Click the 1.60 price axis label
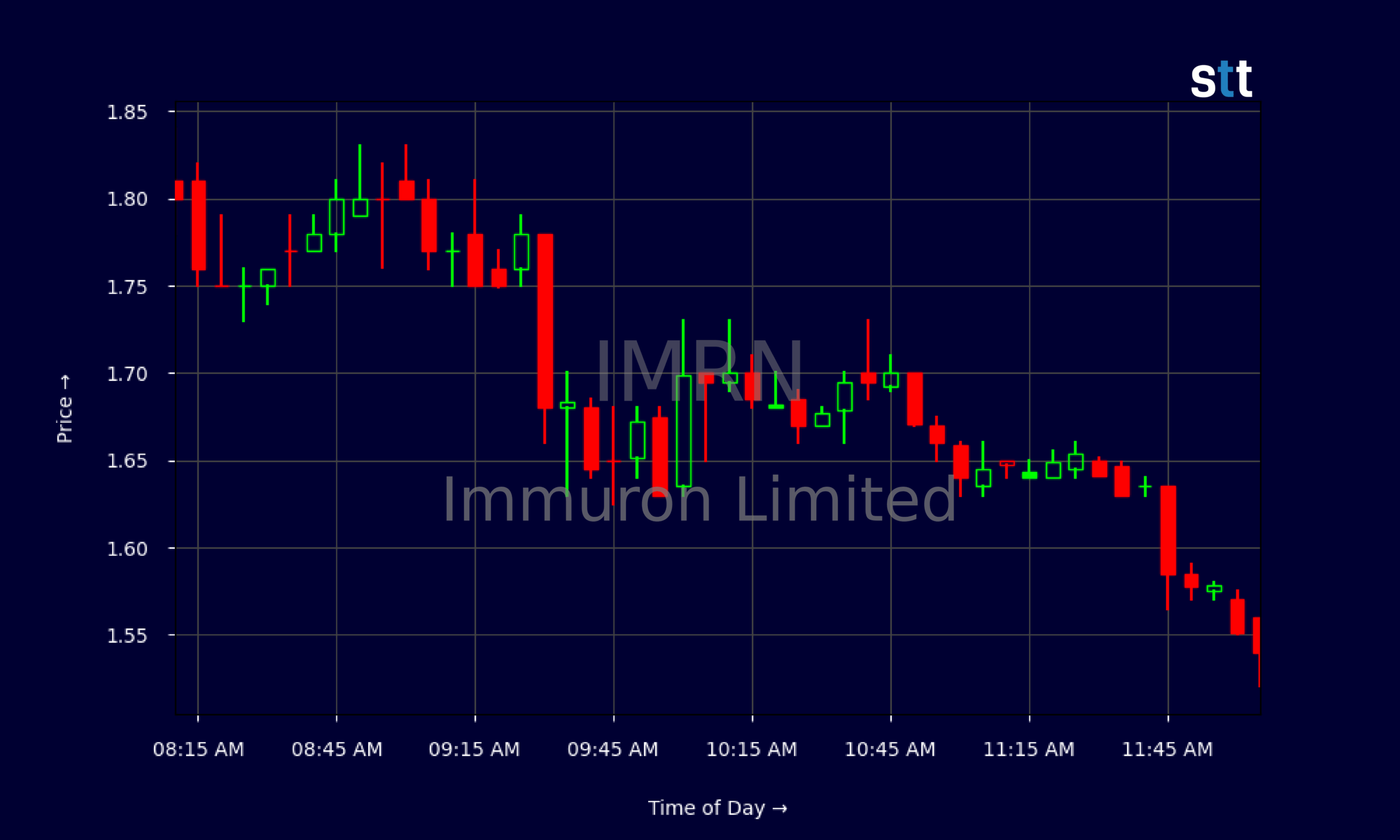The width and height of the screenshot is (1400, 840). [x=127, y=549]
